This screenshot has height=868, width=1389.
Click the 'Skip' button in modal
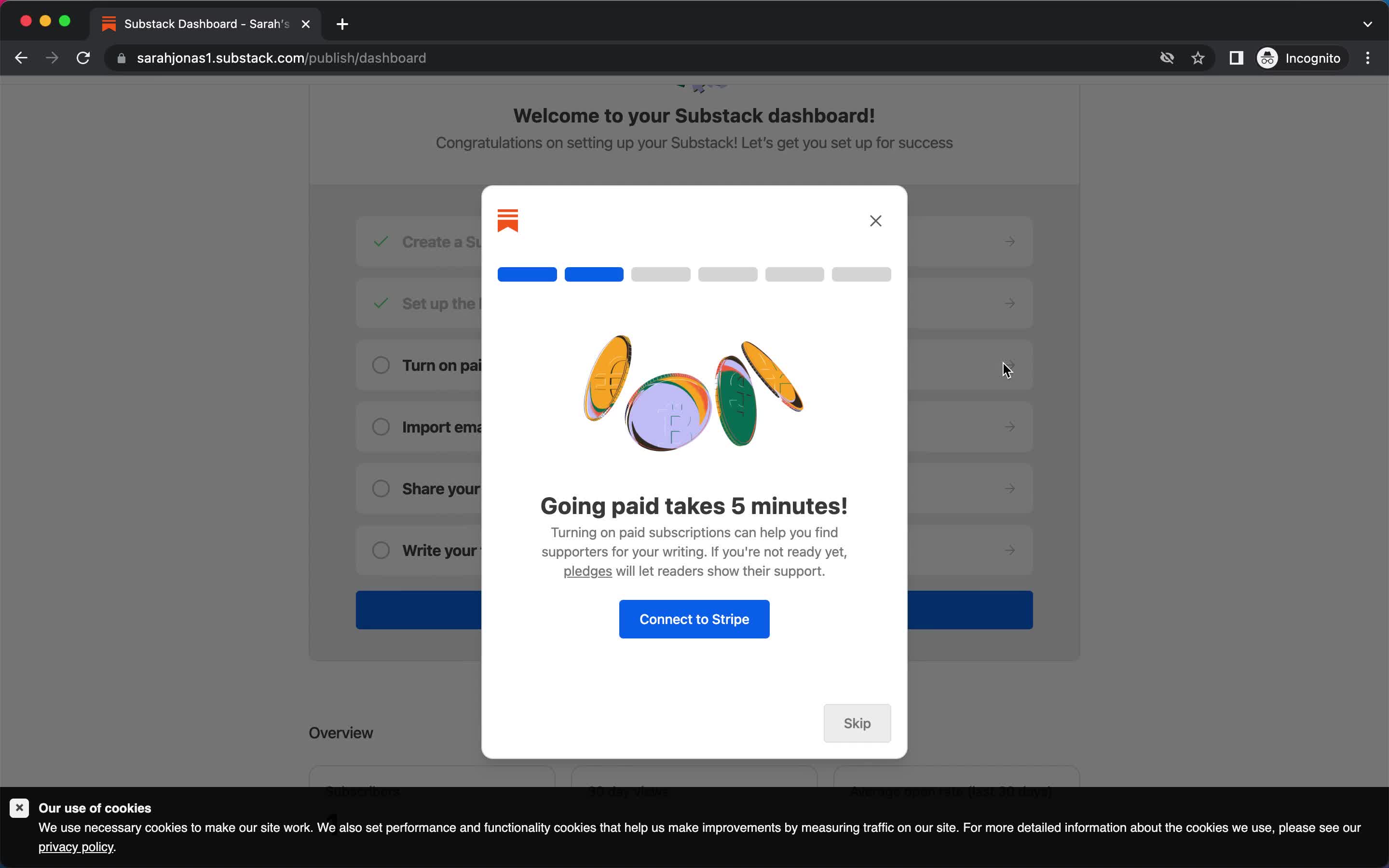pos(857,723)
